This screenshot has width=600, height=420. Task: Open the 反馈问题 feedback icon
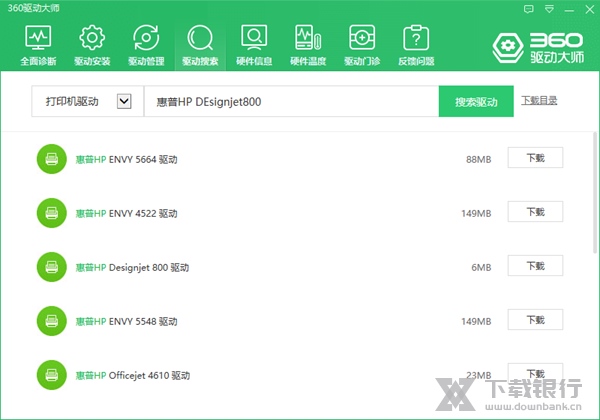[x=415, y=46]
